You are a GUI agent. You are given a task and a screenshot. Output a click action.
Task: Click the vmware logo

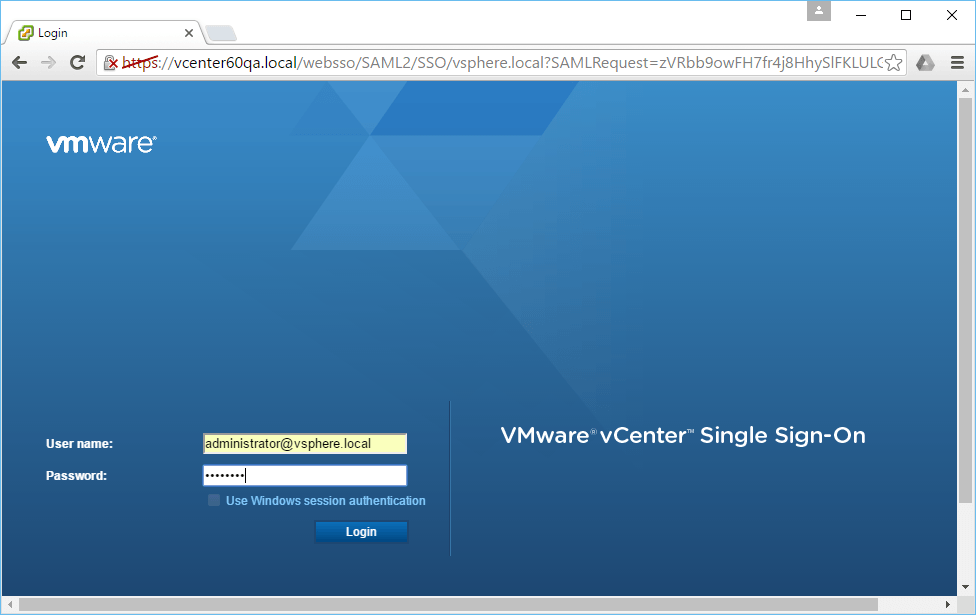101,144
